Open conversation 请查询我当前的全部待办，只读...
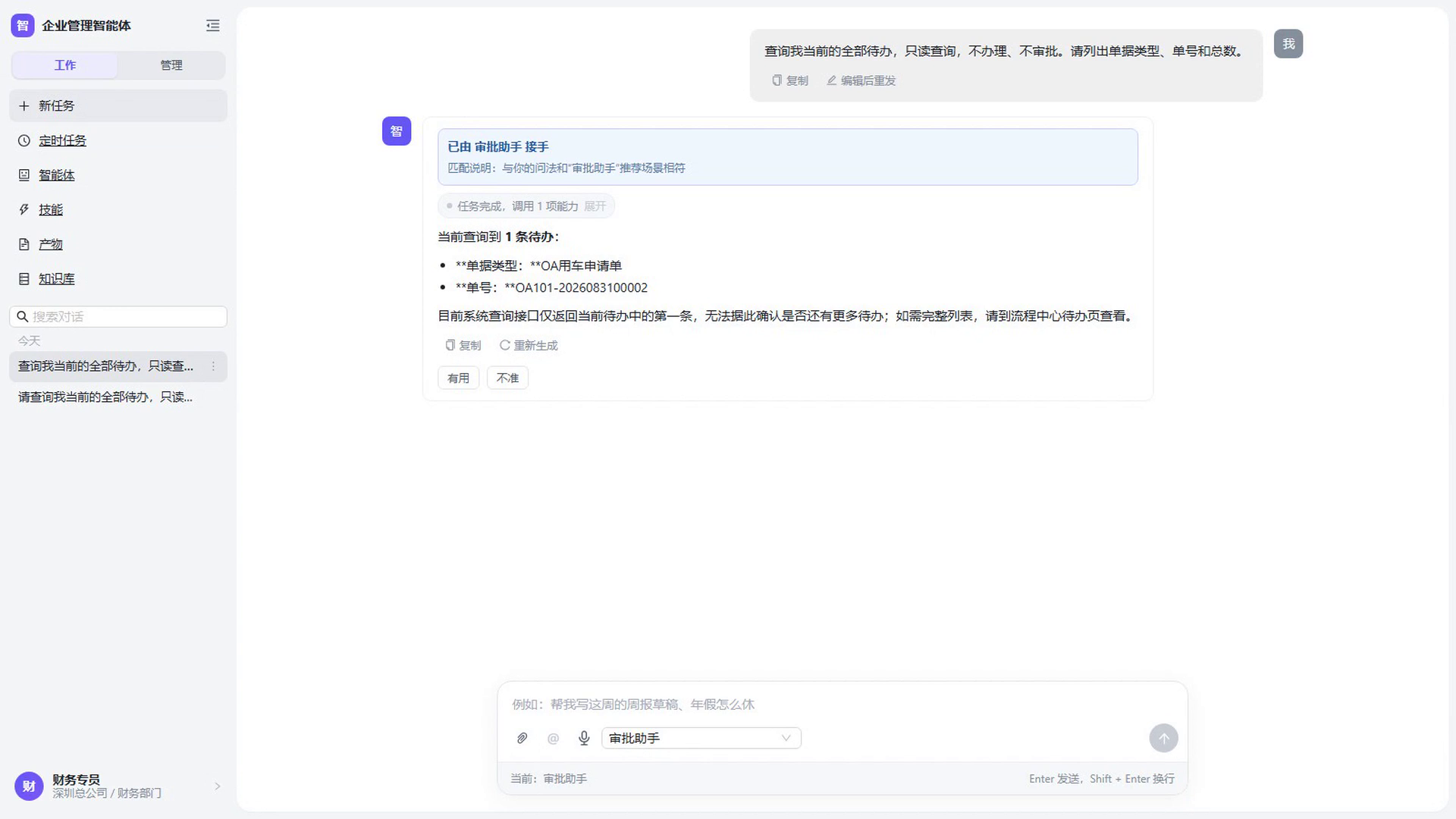 (x=118, y=397)
